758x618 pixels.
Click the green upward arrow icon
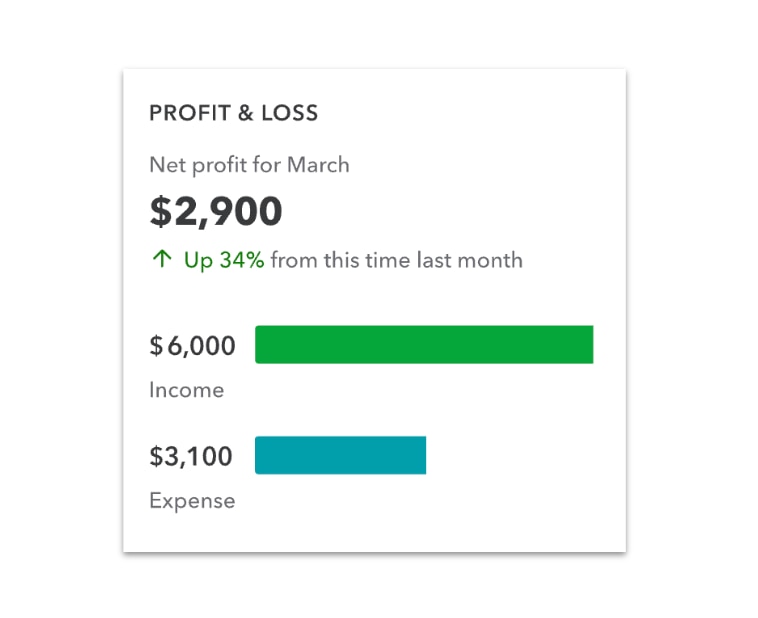[162, 260]
